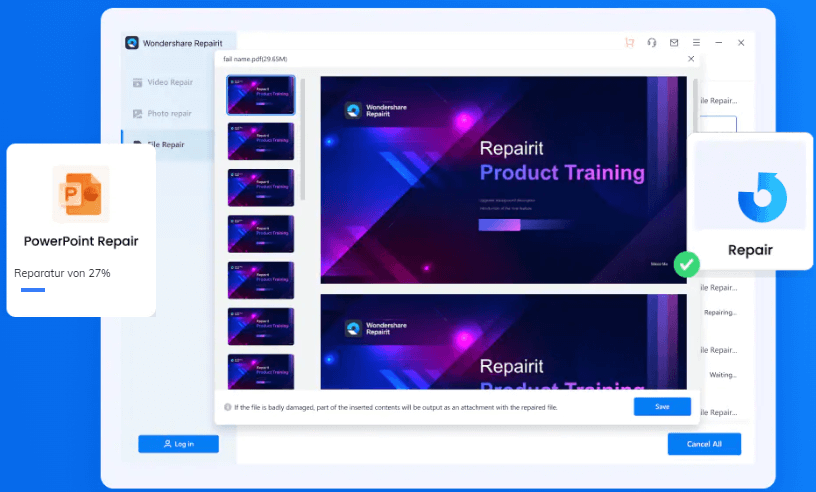The width and height of the screenshot is (816, 492).
Task: Select the sixth slide thumbnail
Action: [x=261, y=327]
